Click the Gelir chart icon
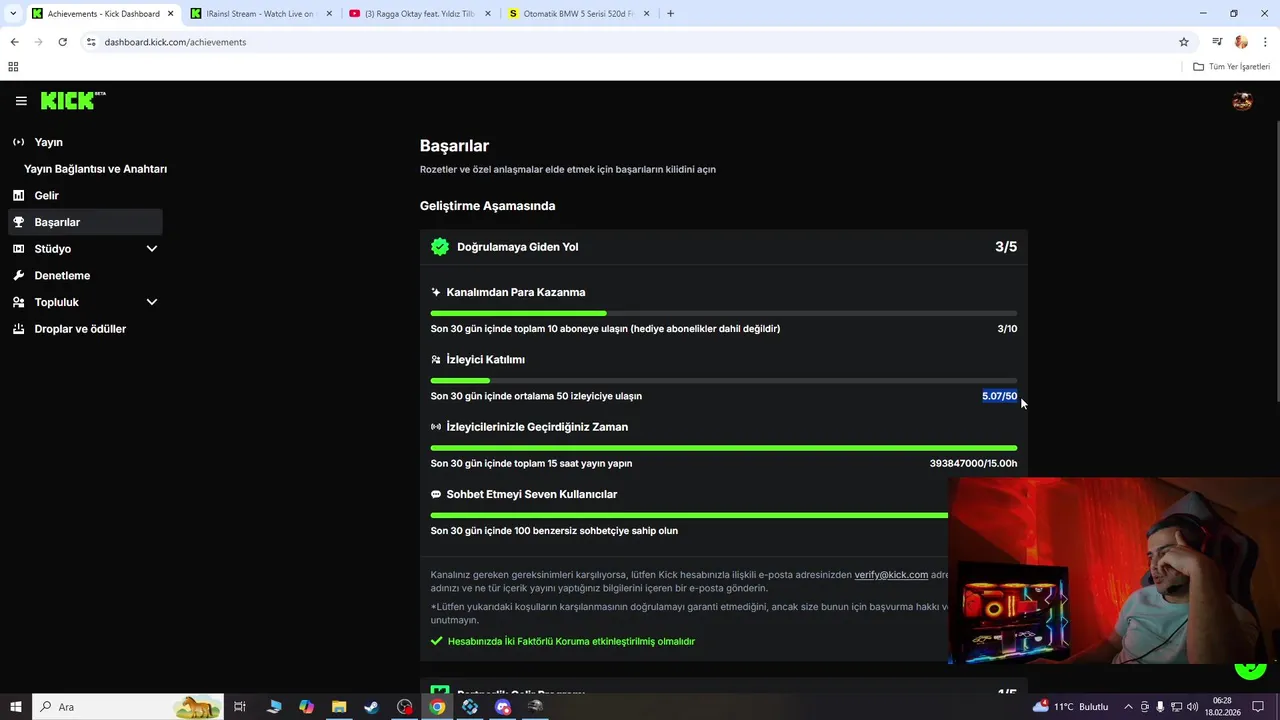This screenshot has width=1280, height=720. click(x=18, y=195)
